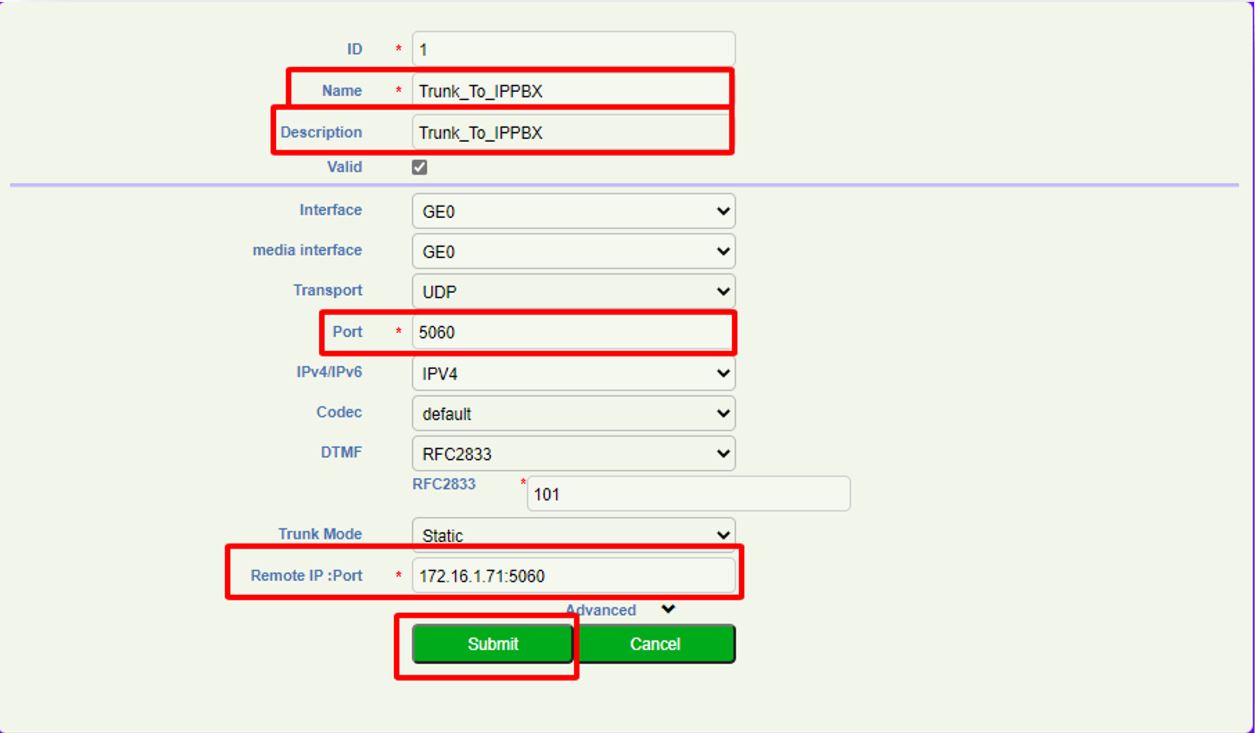Focus the Remote IP :Port field
Image resolution: width=1255 pixels, height=733 pixels.
click(x=573, y=576)
